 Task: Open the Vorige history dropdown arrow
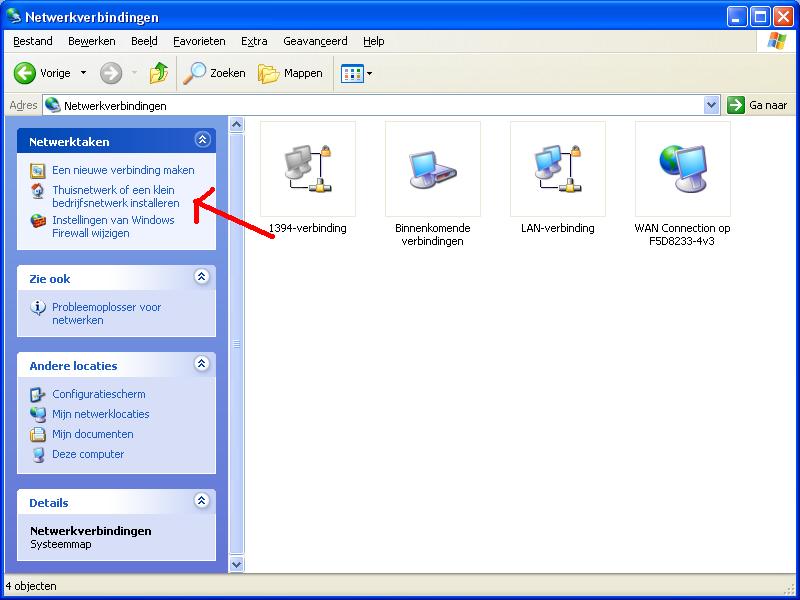point(83,73)
